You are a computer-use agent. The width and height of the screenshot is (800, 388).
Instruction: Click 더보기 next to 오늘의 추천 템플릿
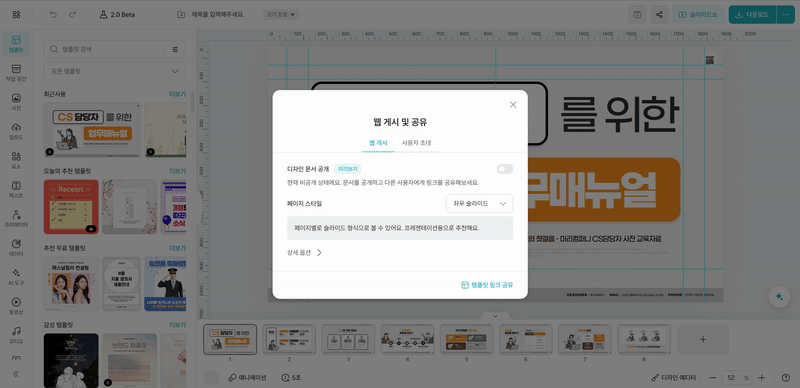pyautogui.click(x=178, y=171)
